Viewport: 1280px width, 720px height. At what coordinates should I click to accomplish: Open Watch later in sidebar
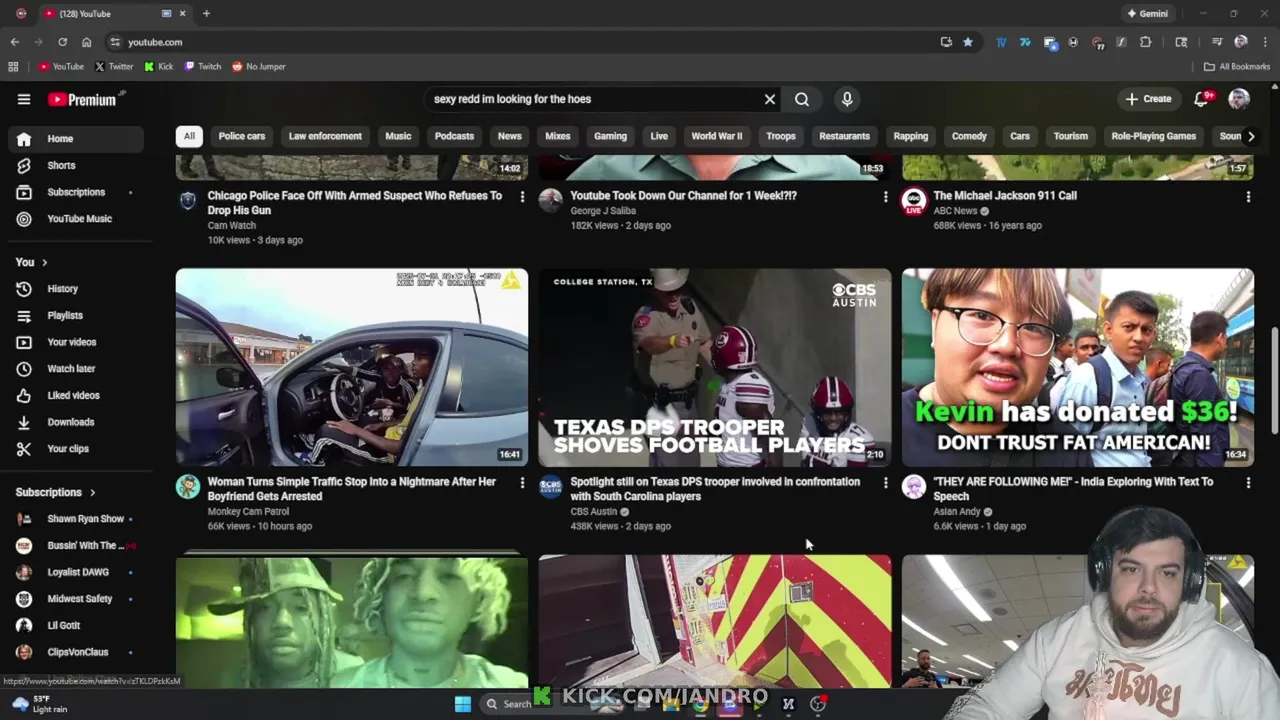tap(78, 369)
